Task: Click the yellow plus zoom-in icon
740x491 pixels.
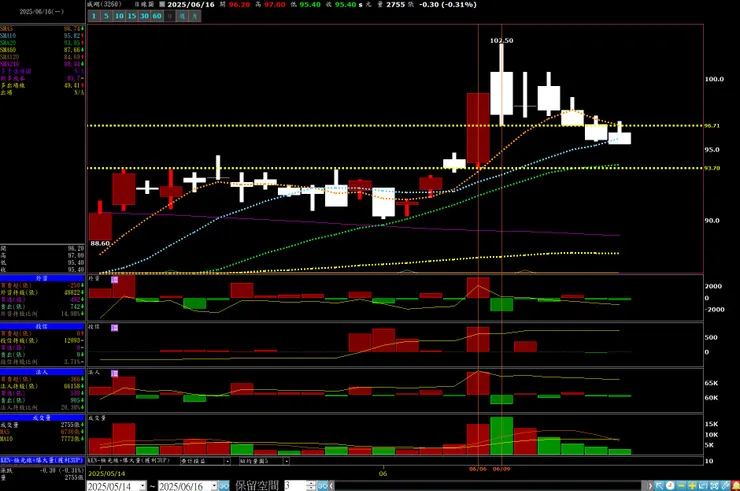Action: click(x=692, y=485)
